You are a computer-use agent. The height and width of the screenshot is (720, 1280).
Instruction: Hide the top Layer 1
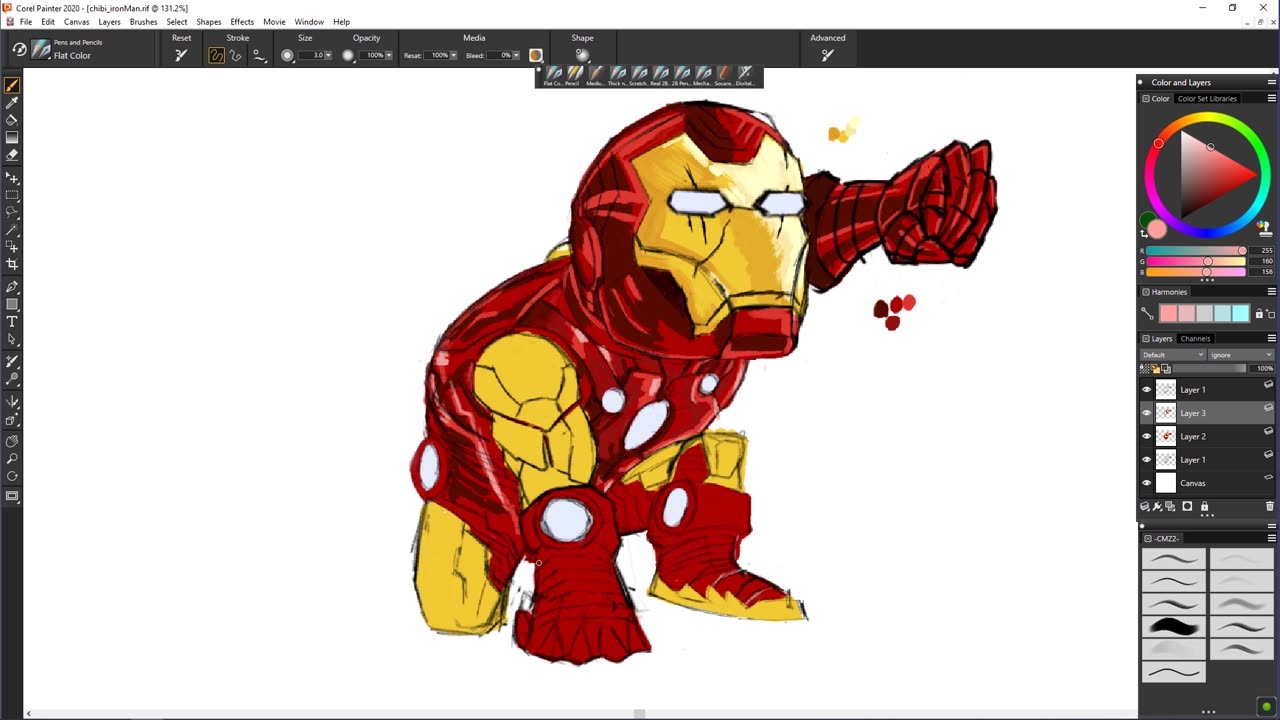(x=1147, y=389)
